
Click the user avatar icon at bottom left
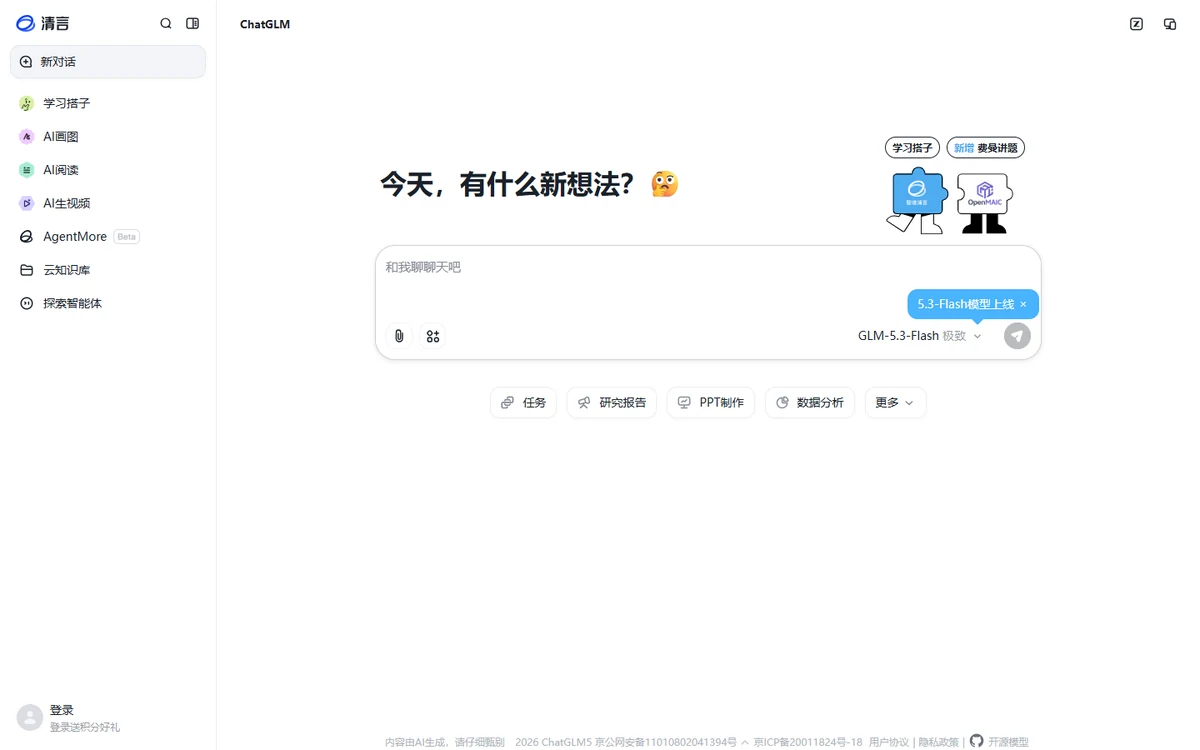[x=30, y=717]
